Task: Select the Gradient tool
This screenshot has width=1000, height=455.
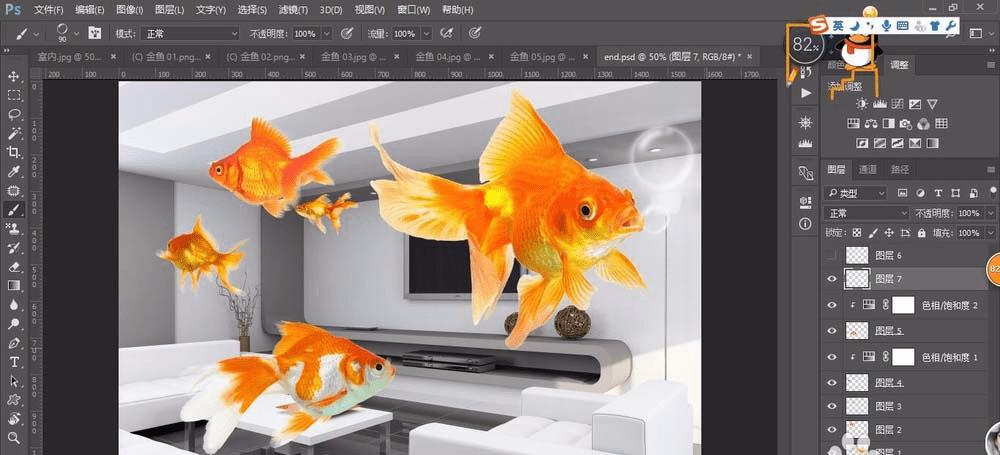Action: [x=13, y=285]
